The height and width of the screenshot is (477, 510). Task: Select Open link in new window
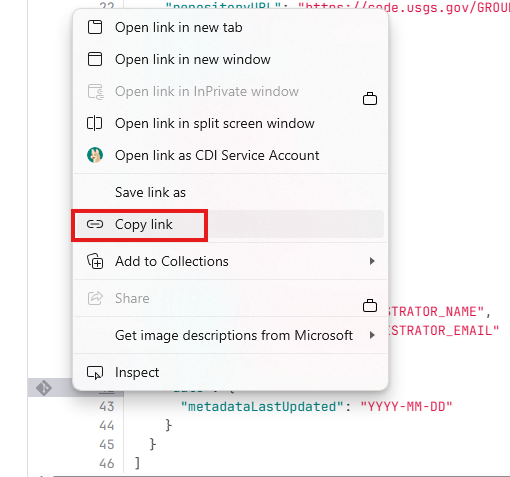coord(230,59)
